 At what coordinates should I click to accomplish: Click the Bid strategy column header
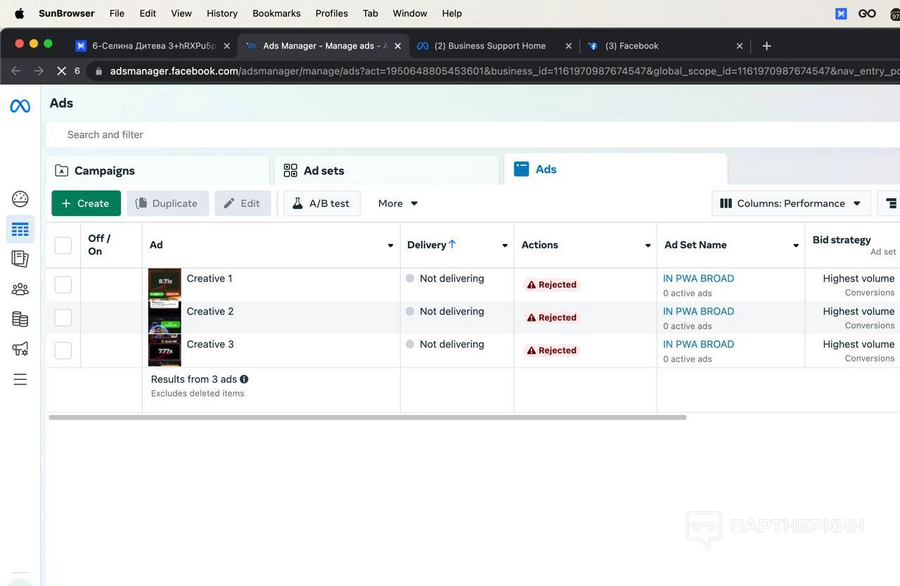pos(841,240)
